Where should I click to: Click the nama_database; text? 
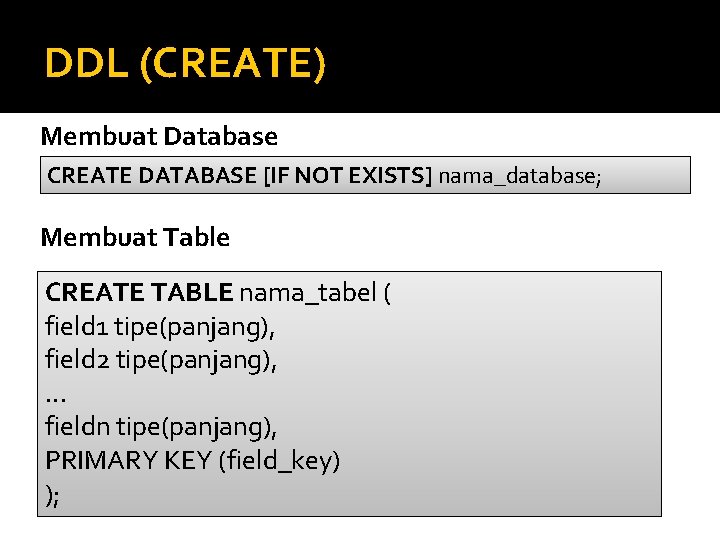[519, 177]
